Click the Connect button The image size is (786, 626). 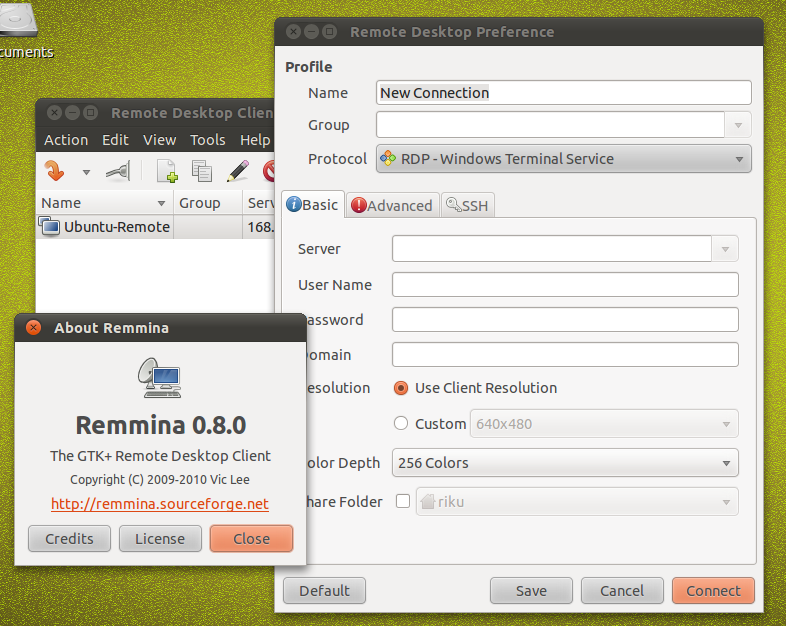tap(713, 590)
